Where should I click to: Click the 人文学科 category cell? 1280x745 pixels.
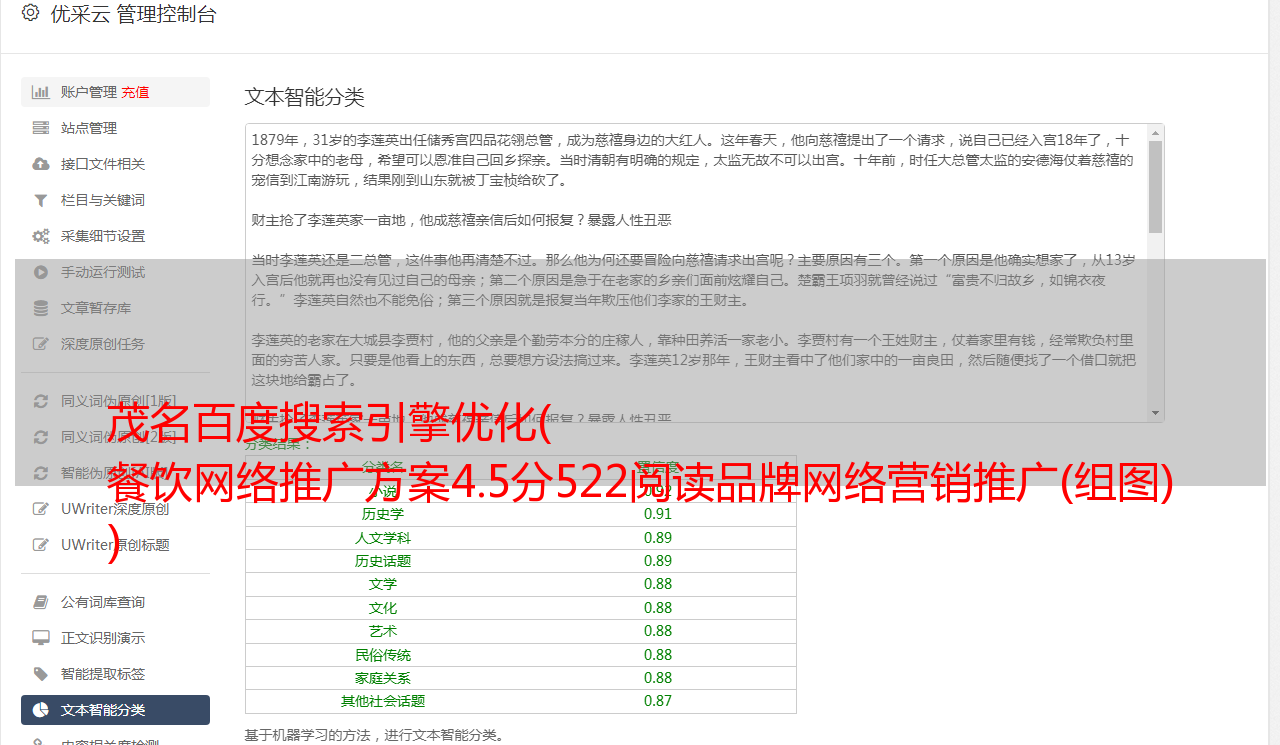(383, 538)
